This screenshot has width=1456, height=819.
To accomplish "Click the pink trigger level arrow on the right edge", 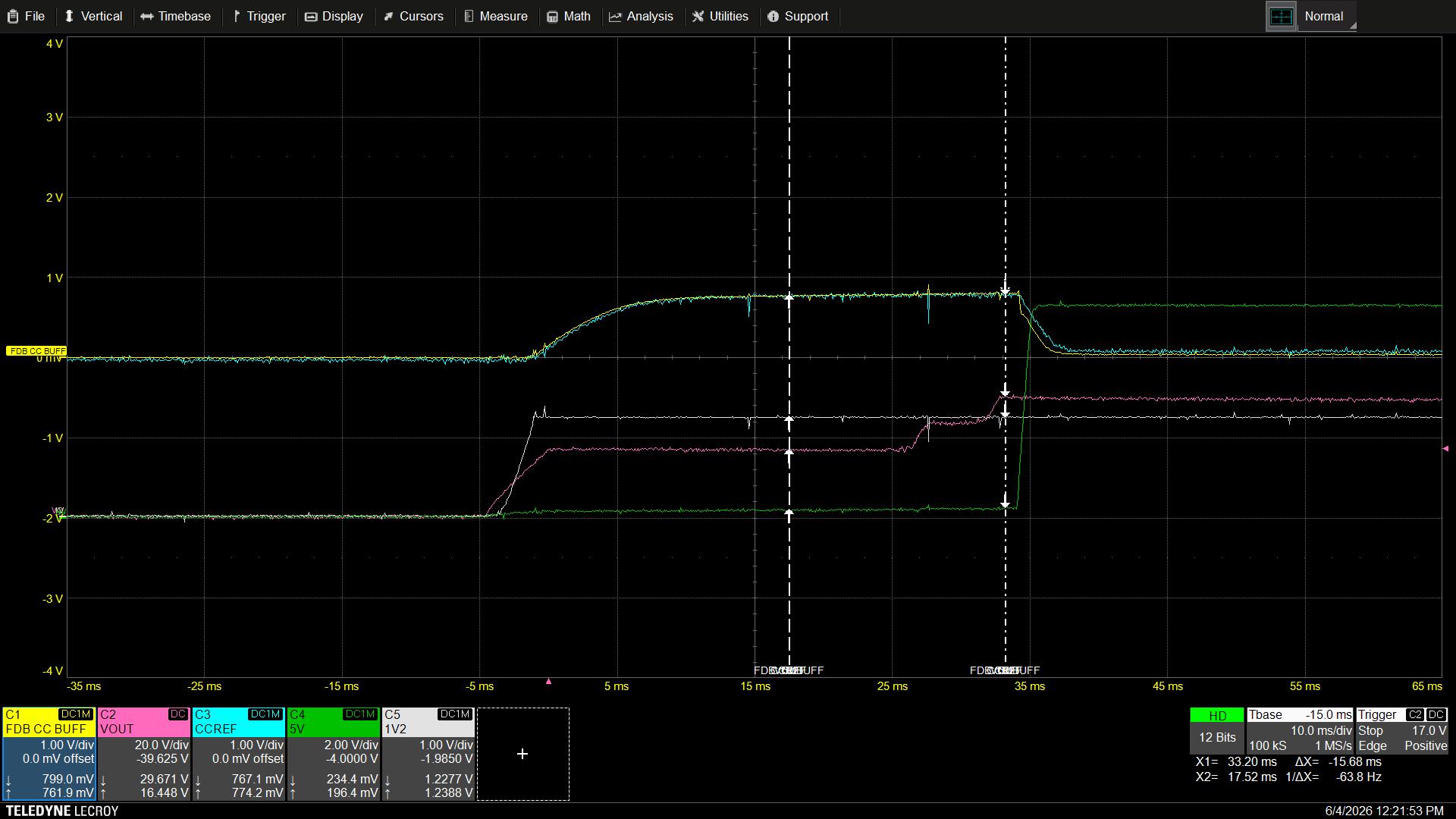I will click(1445, 449).
